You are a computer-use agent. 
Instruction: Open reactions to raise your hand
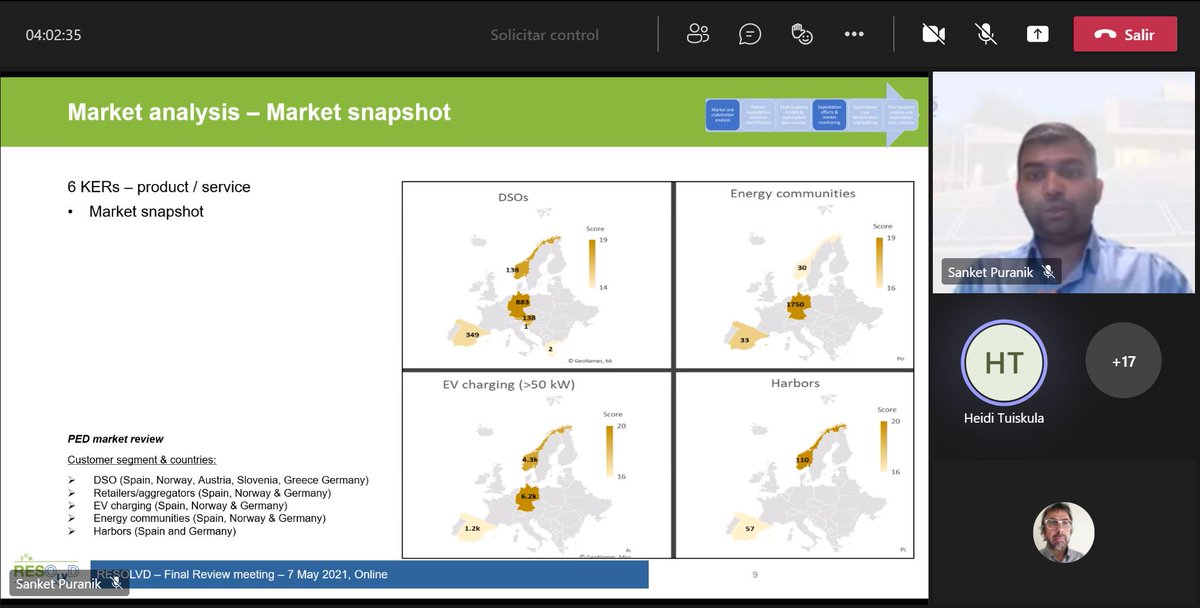[801, 33]
